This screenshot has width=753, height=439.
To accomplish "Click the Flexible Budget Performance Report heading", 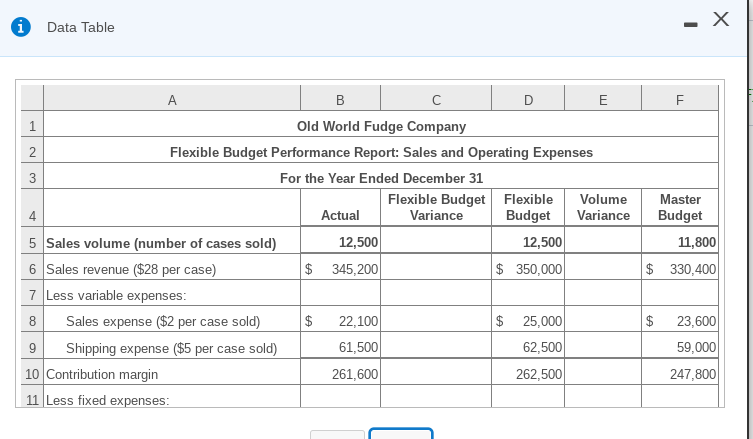I will click(x=381, y=152).
